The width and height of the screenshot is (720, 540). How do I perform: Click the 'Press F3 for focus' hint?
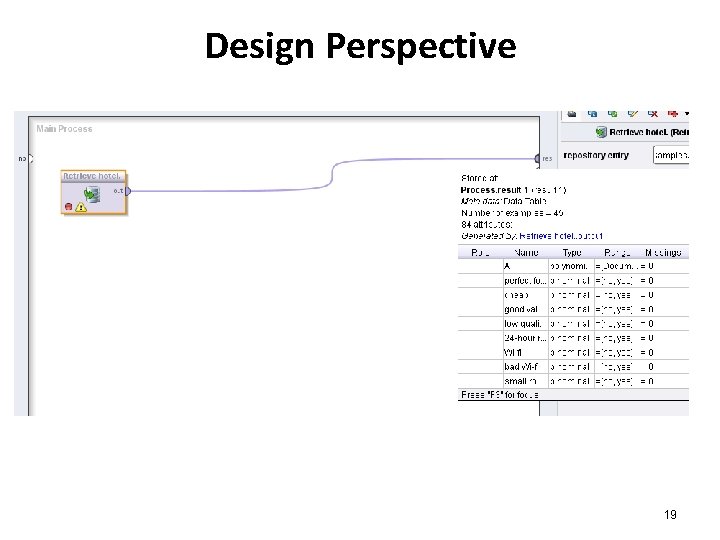click(x=500, y=394)
